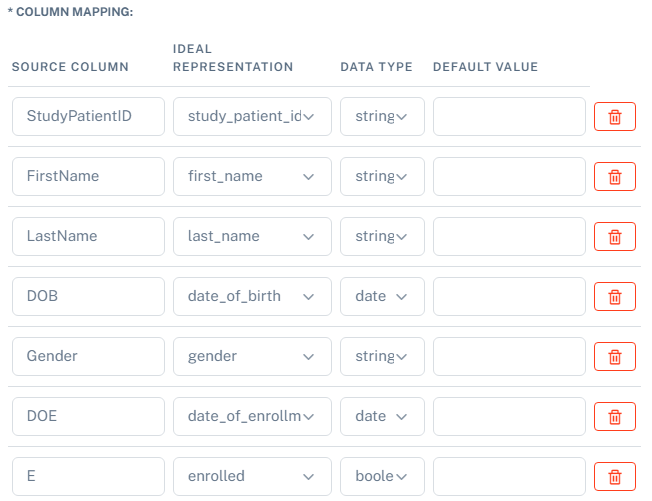652x501 pixels.
Task: Delete the Gender mapping row
Action: (615, 356)
